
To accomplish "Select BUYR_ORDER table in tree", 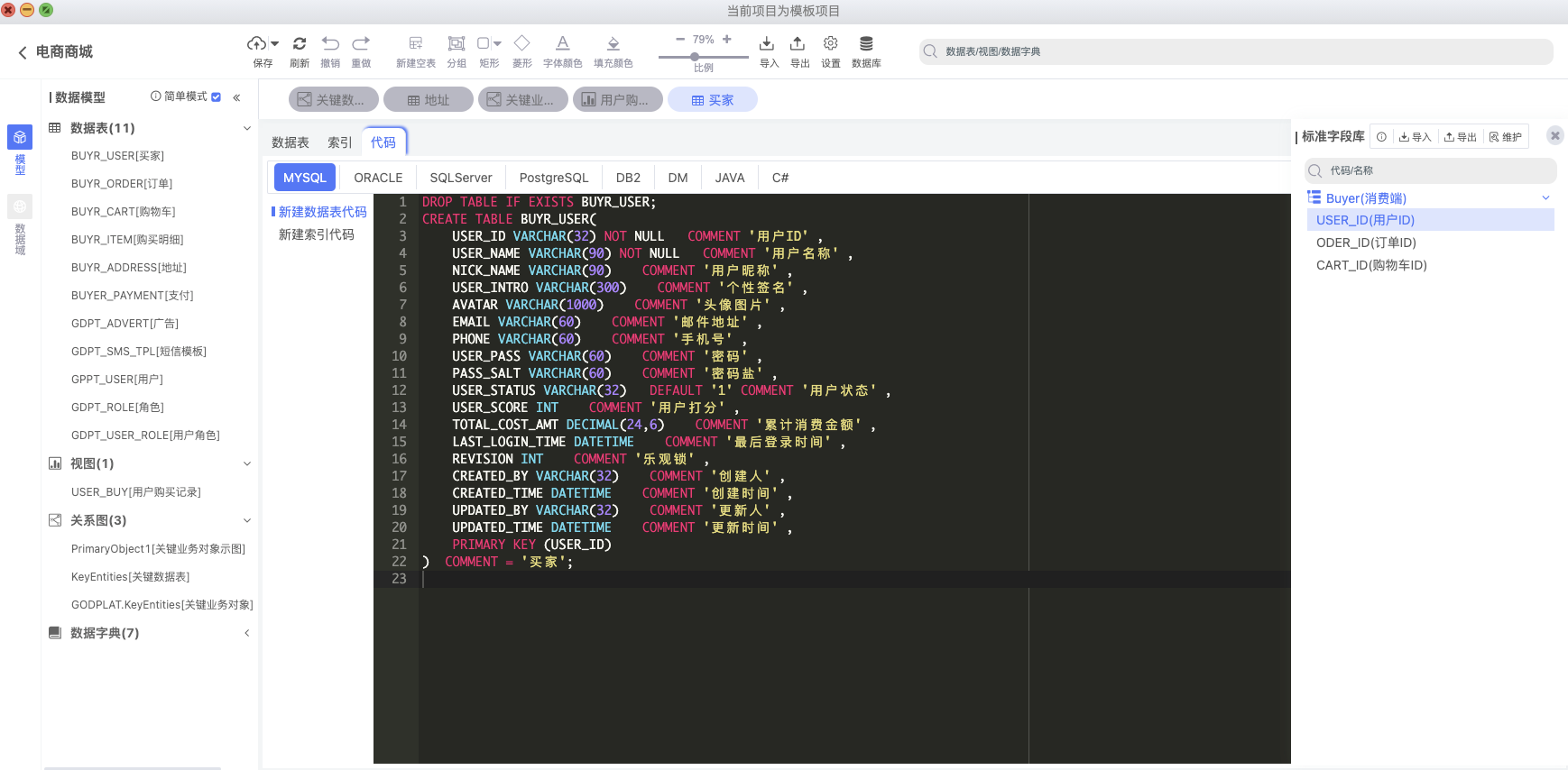I will point(122,184).
